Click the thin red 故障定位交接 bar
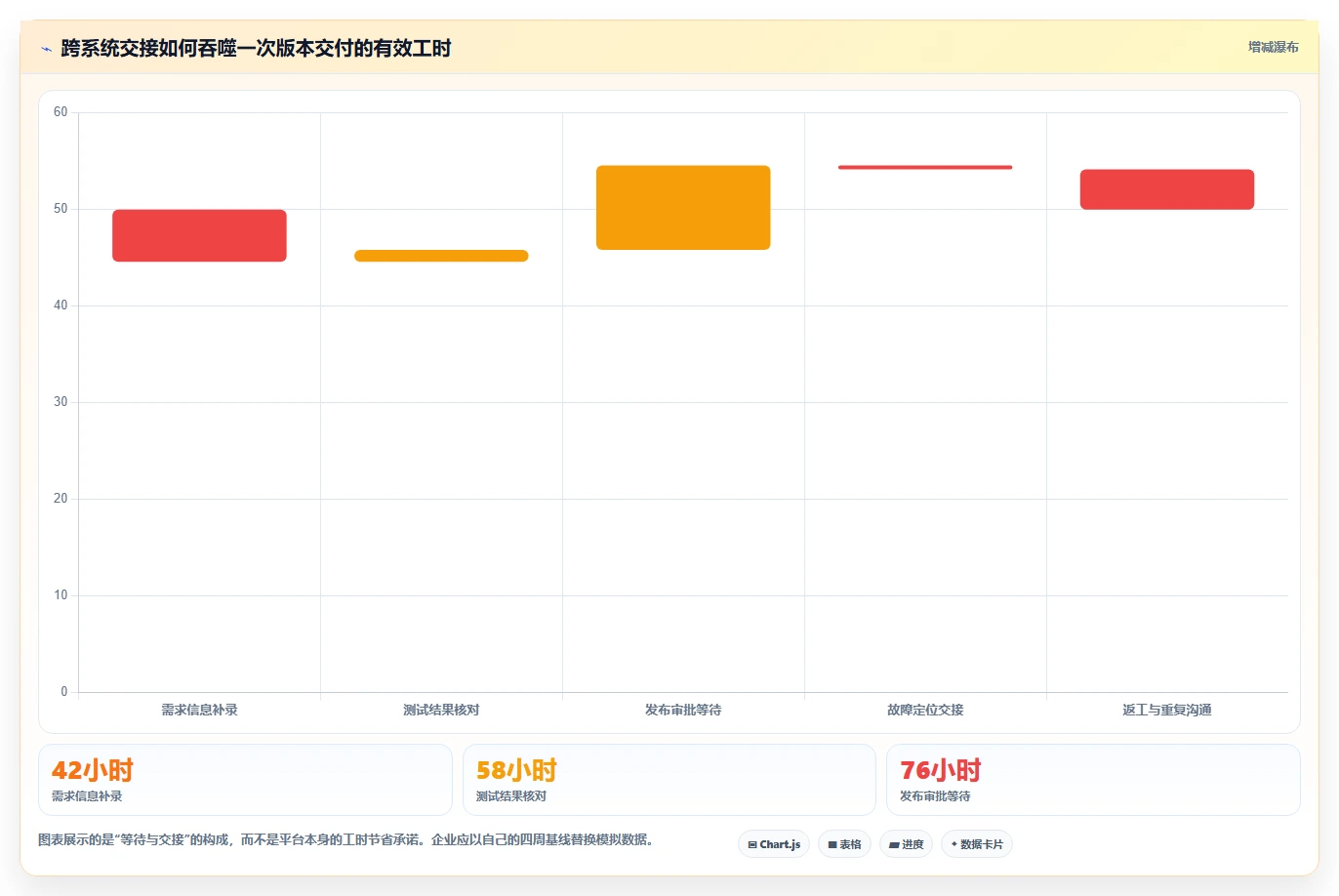Viewport: 1339px width, 896px height. (925, 167)
